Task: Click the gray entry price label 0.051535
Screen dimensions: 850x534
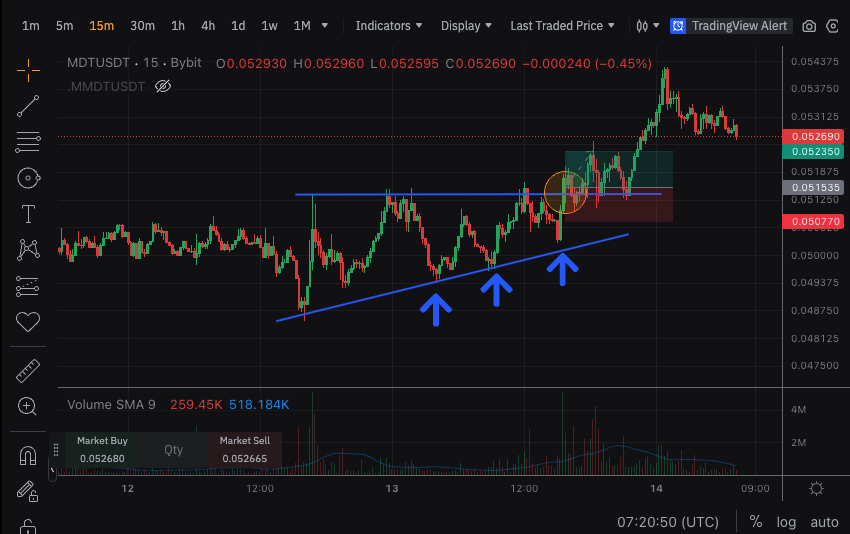Action: click(813, 188)
